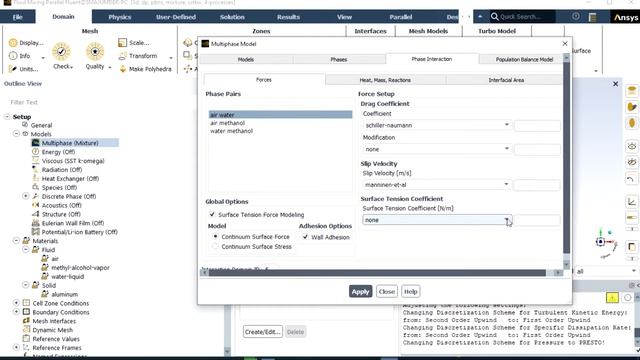Select aluminum solid material

(64, 294)
